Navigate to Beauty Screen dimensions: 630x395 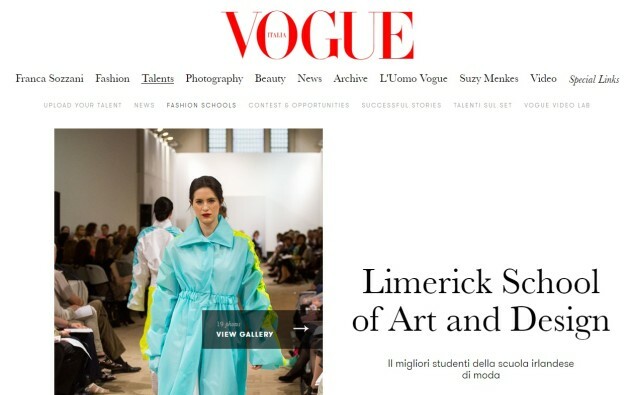270,79
